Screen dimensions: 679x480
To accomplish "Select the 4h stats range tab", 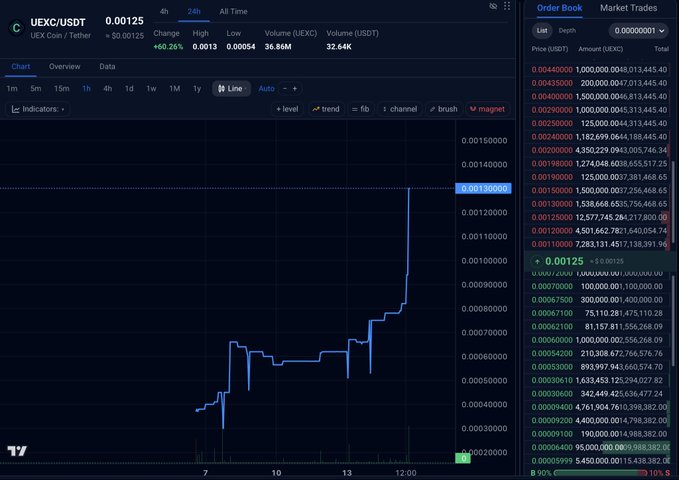I will point(164,11).
